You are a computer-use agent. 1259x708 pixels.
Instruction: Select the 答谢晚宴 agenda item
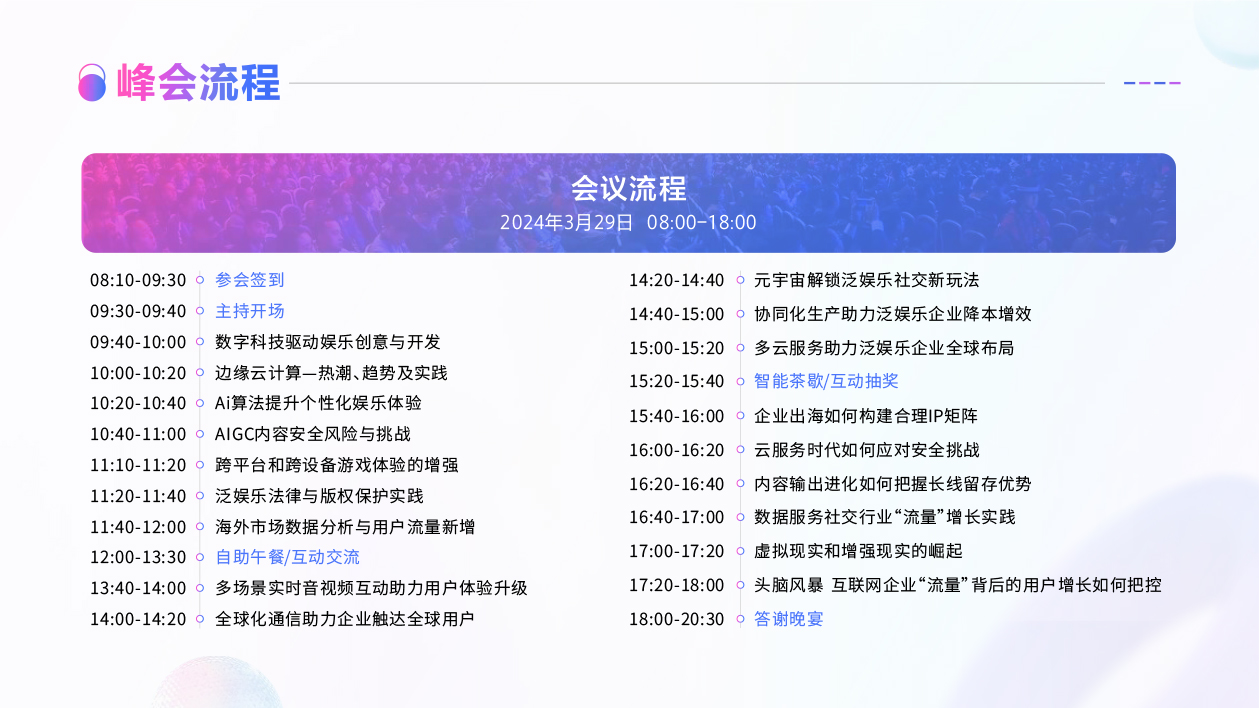(789, 619)
